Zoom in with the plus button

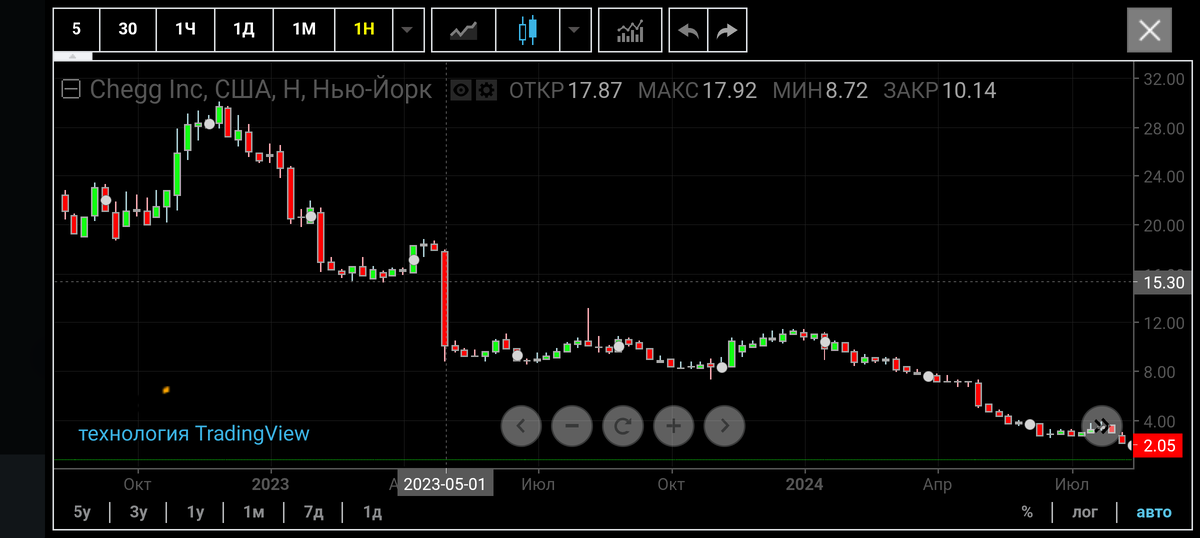click(x=673, y=426)
